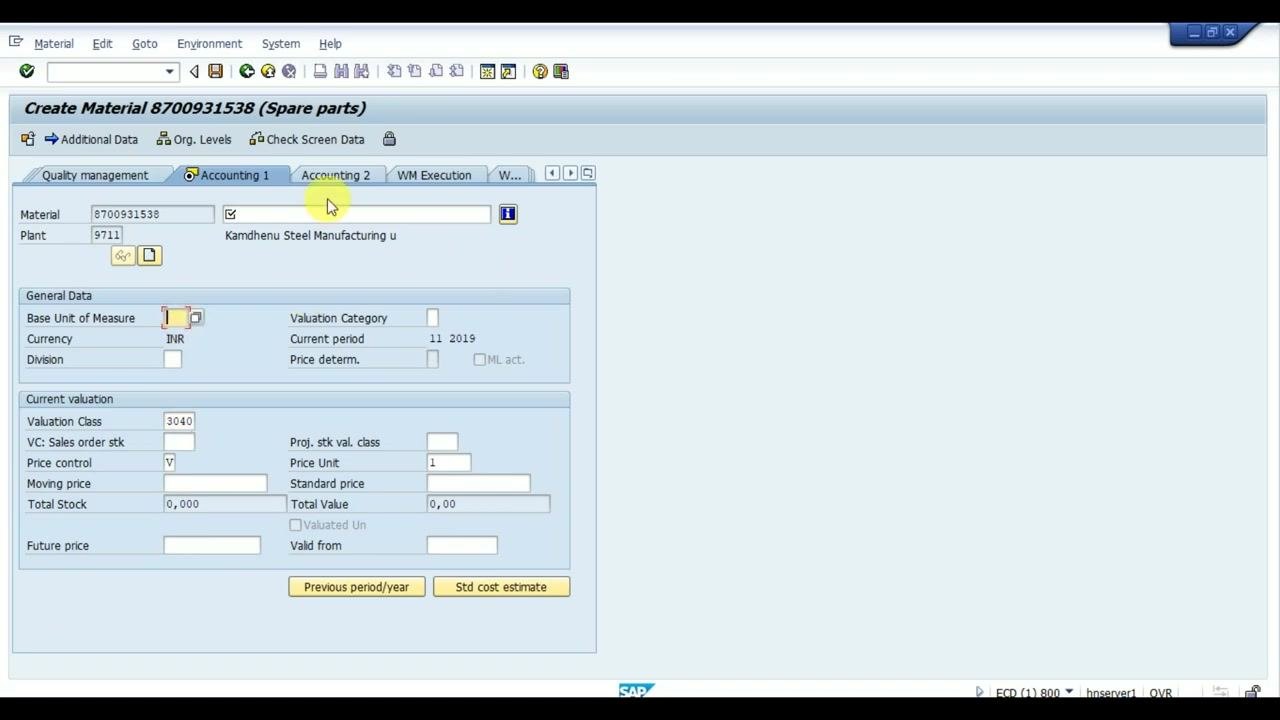Image resolution: width=1280 pixels, height=720 pixels.
Task: Go back using the green arrow icon
Action: point(246,71)
